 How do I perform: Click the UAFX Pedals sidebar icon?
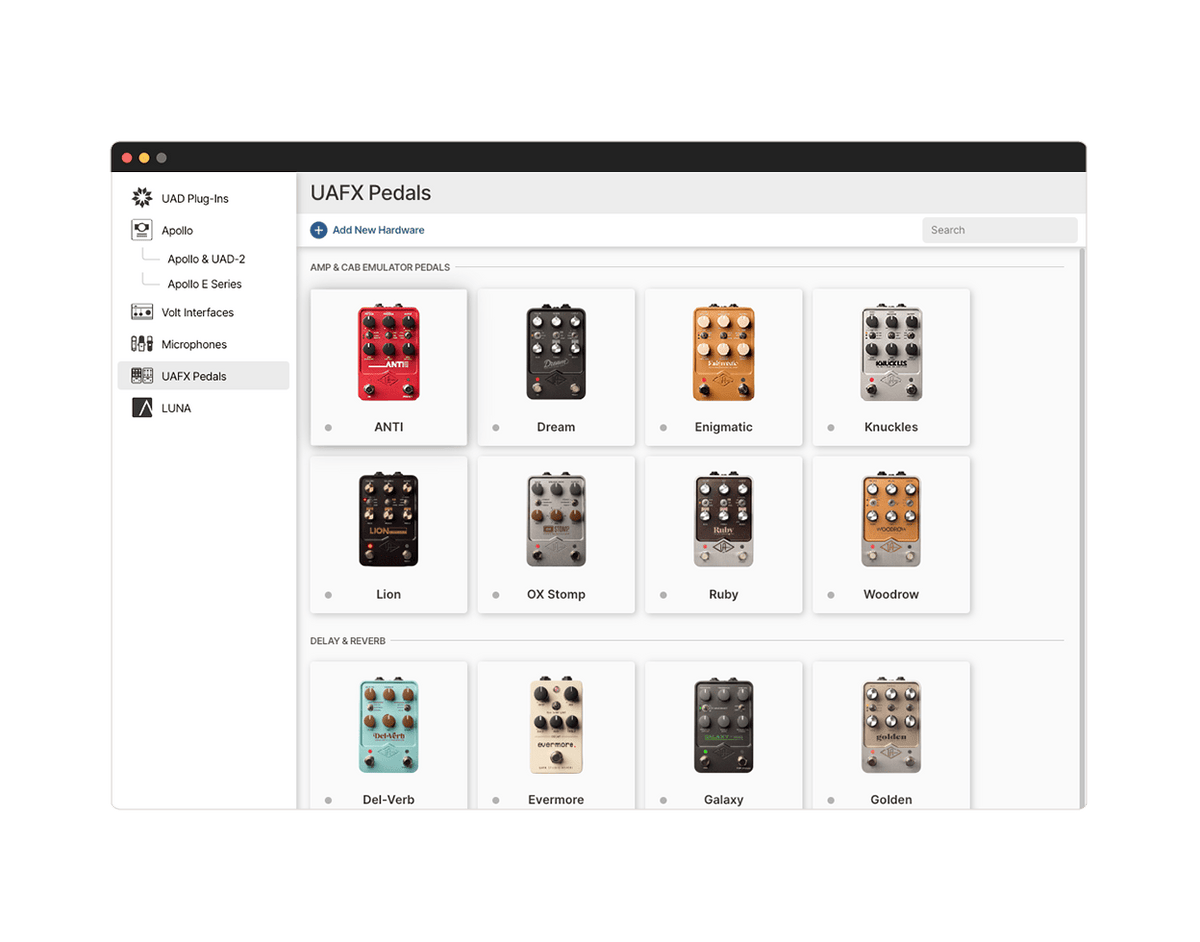tap(141, 375)
